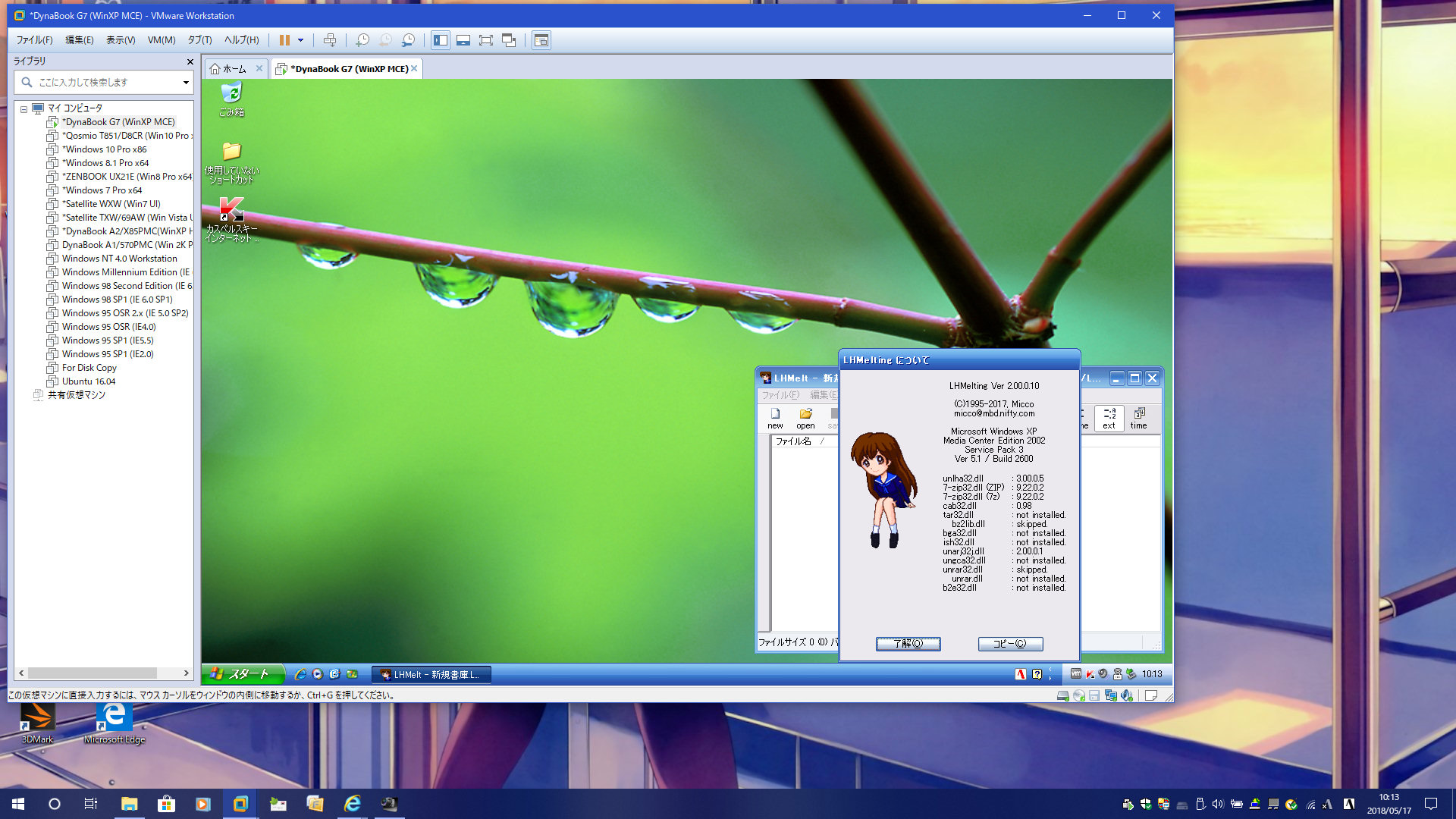The height and width of the screenshot is (819, 1456).
Task: Click LHMelt taskbar button in XP
Action: 431,674
